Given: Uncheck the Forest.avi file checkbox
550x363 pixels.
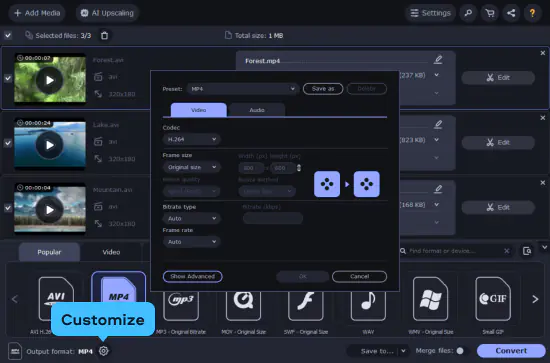Looking at the screenshot, I should point(8,78).
